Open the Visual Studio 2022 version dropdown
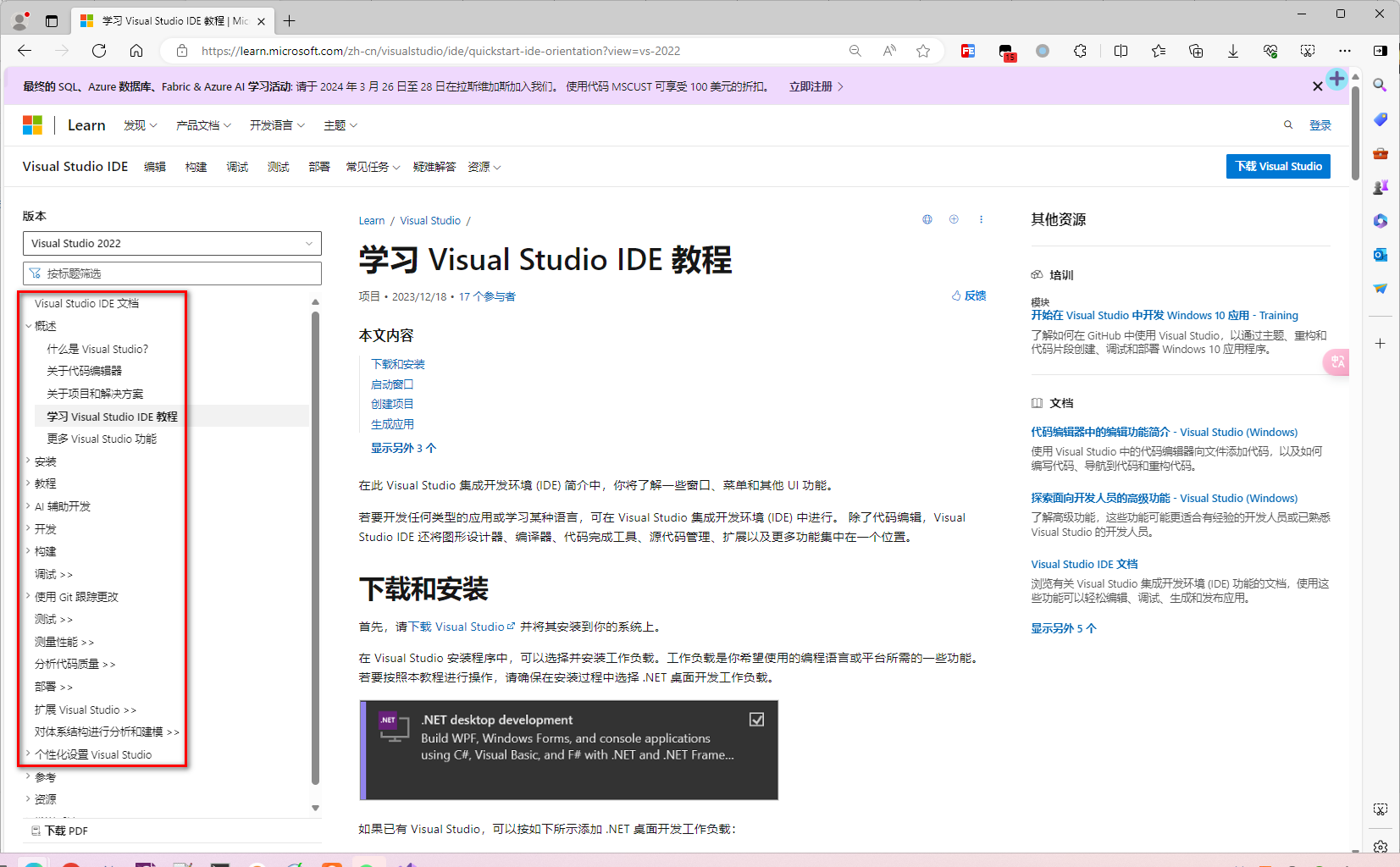This screenshot has height=867, width=1400. point(172,243)
